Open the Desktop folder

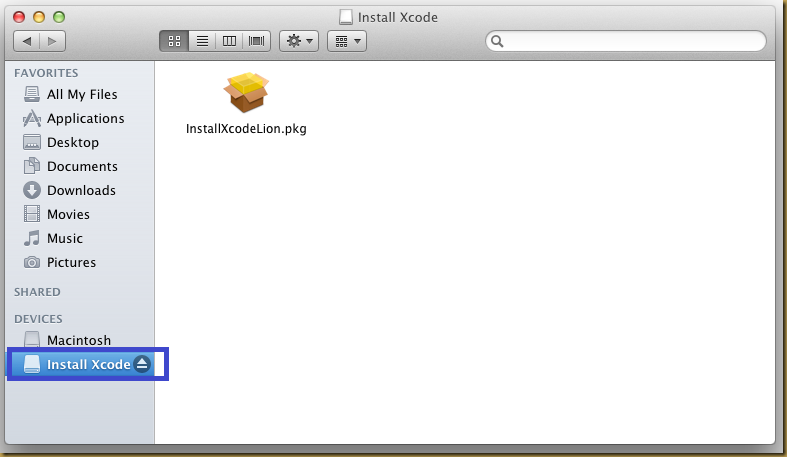(73, 142)
